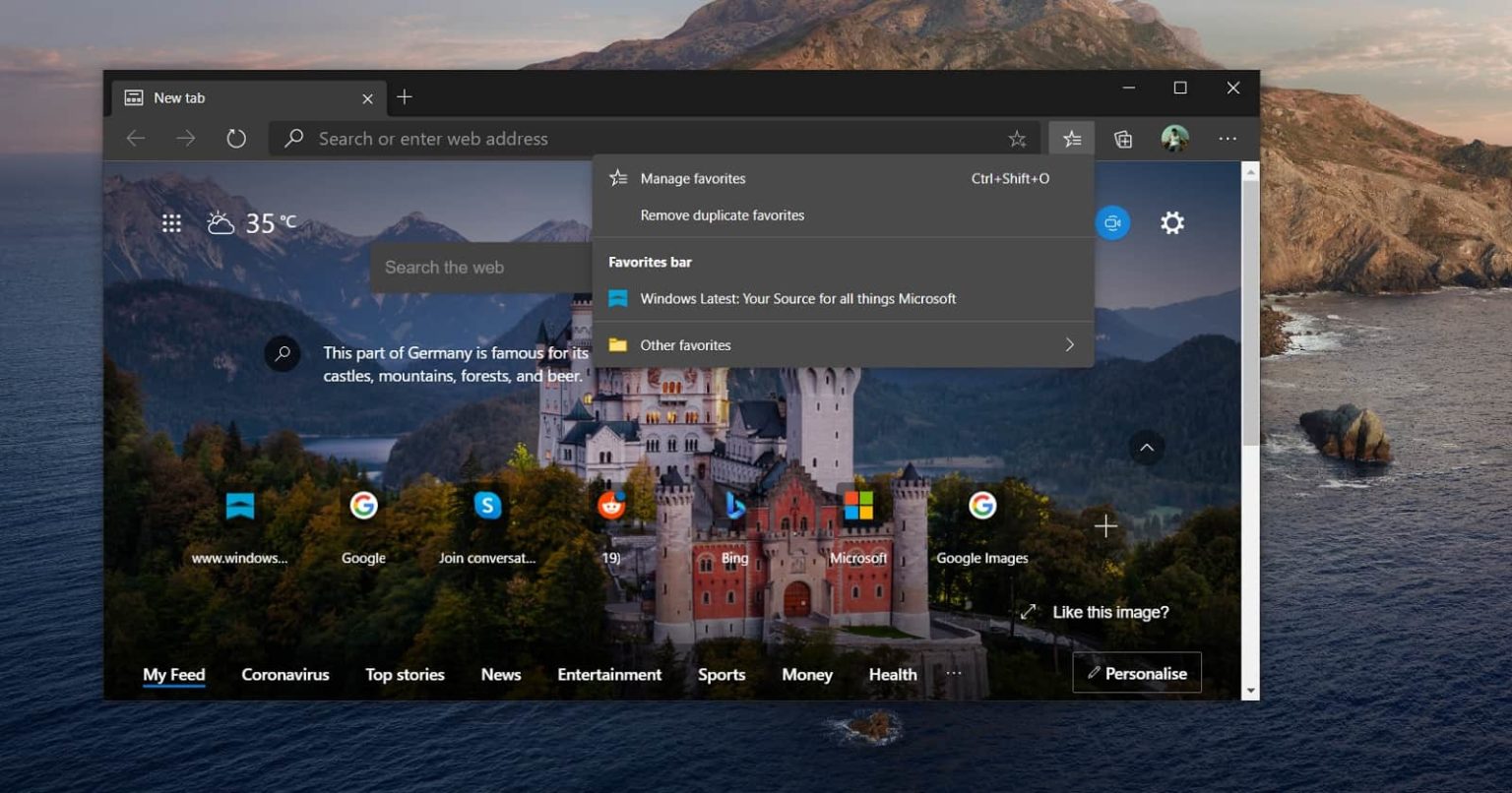Open the Bing quick link tile
Viewport: 1512px width, 793px height.
click(734, 505)
